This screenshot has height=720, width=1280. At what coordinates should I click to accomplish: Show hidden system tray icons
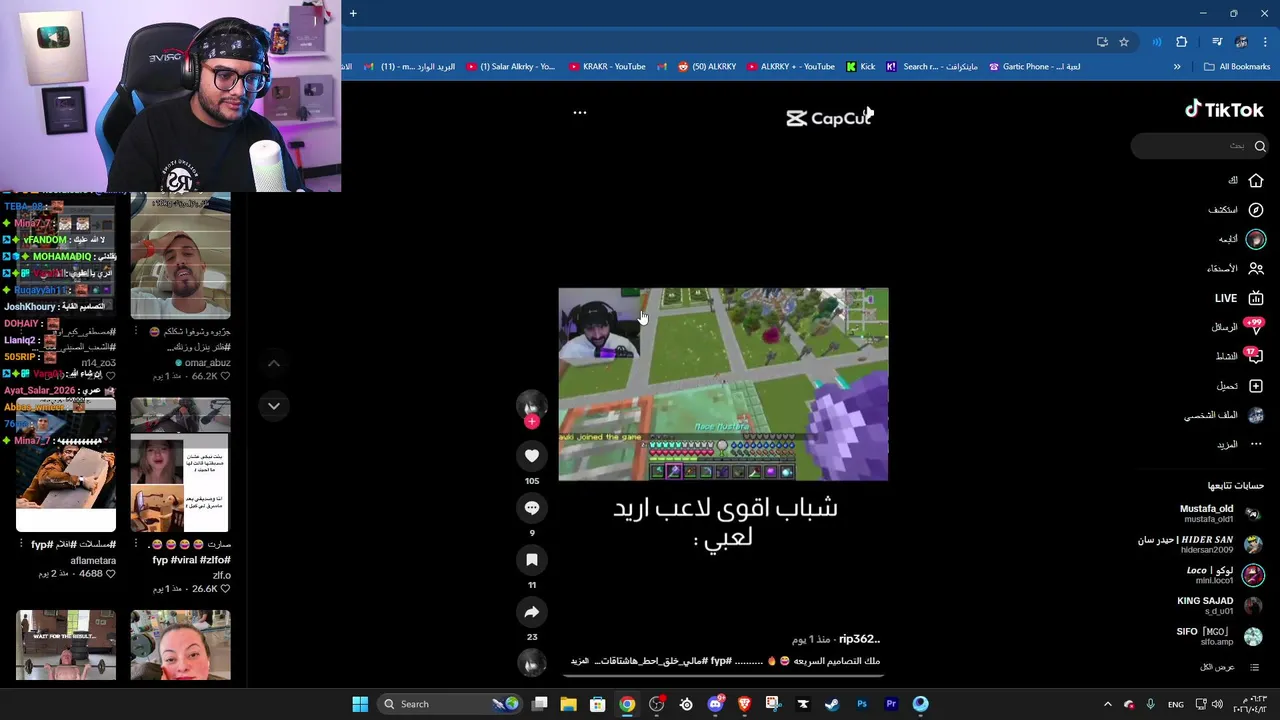pyautogui.click(x=1107, y=704)
